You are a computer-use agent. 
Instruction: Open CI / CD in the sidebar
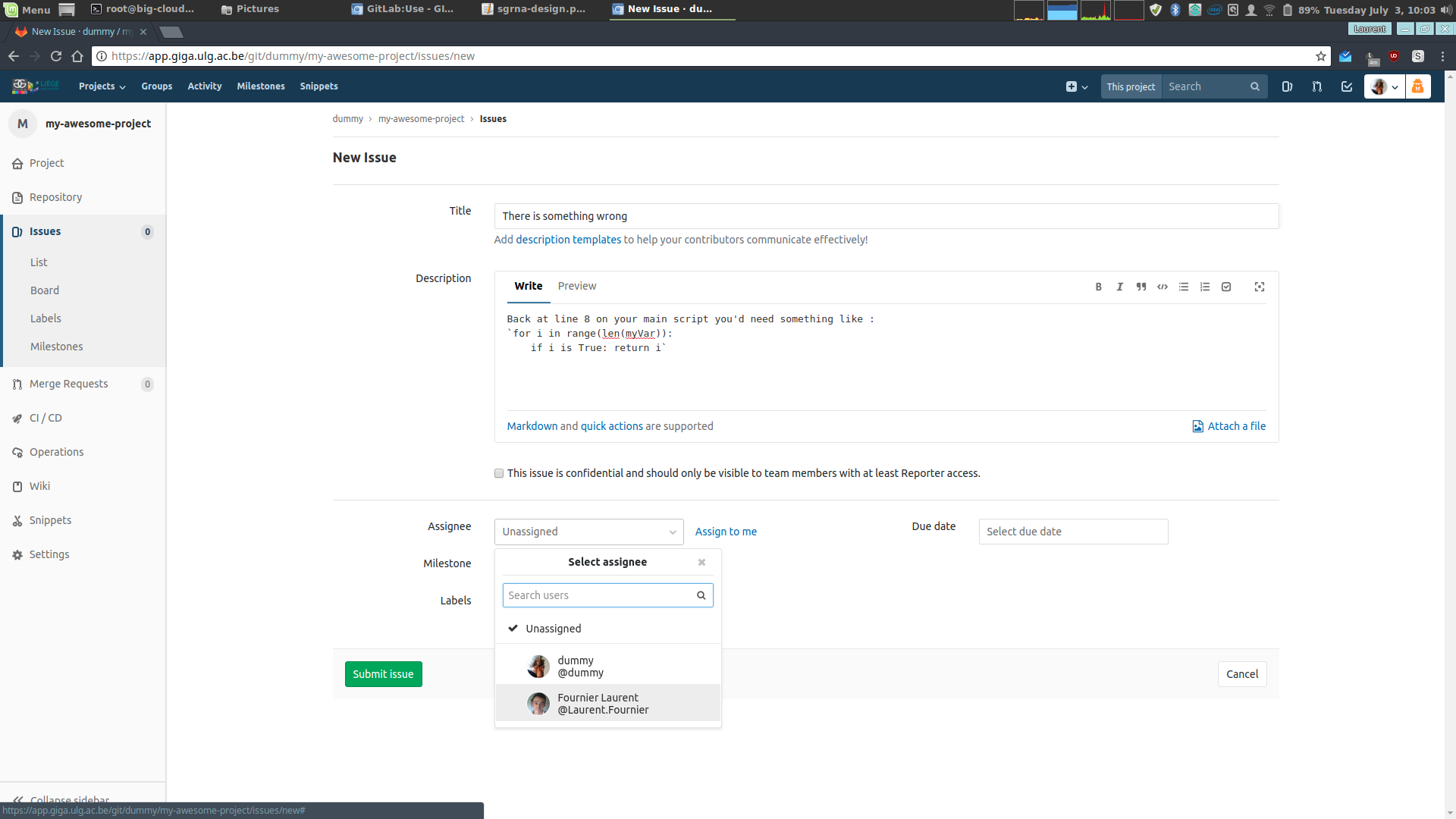coord(45,418)
